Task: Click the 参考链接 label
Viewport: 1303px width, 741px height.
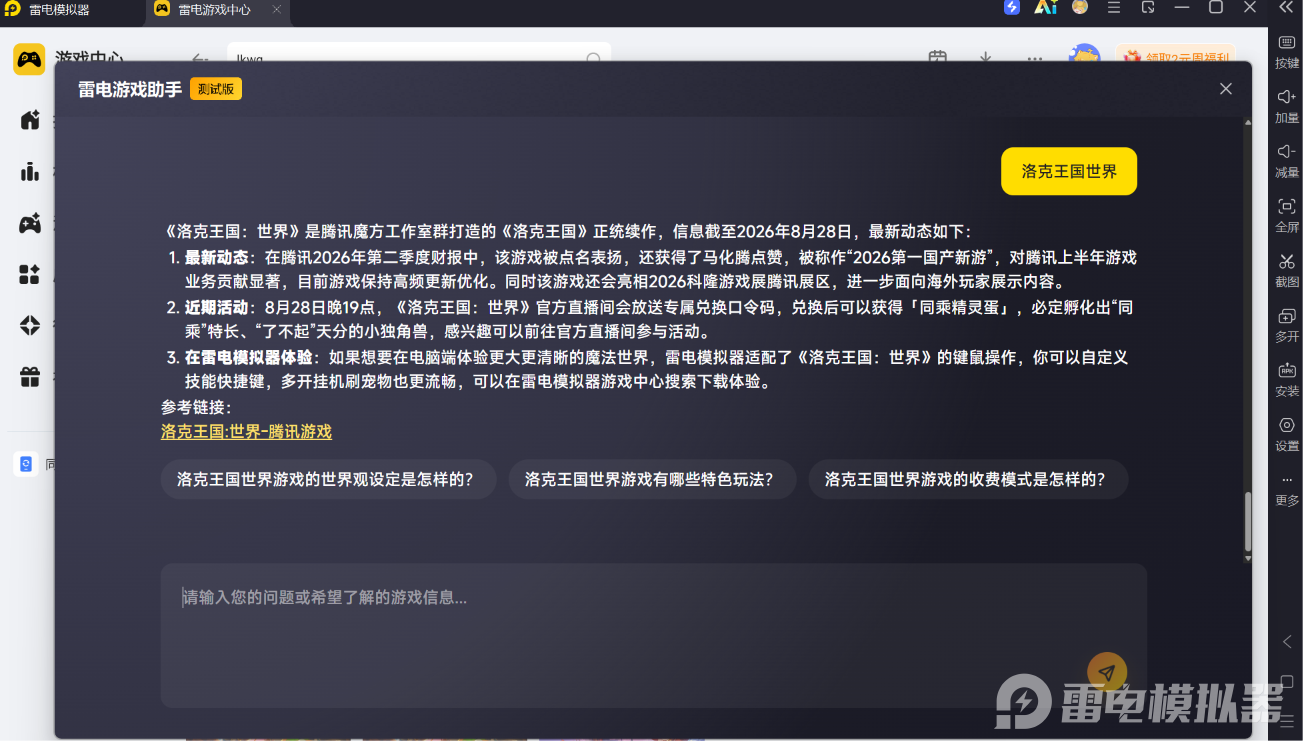Action: coord(196,407)
